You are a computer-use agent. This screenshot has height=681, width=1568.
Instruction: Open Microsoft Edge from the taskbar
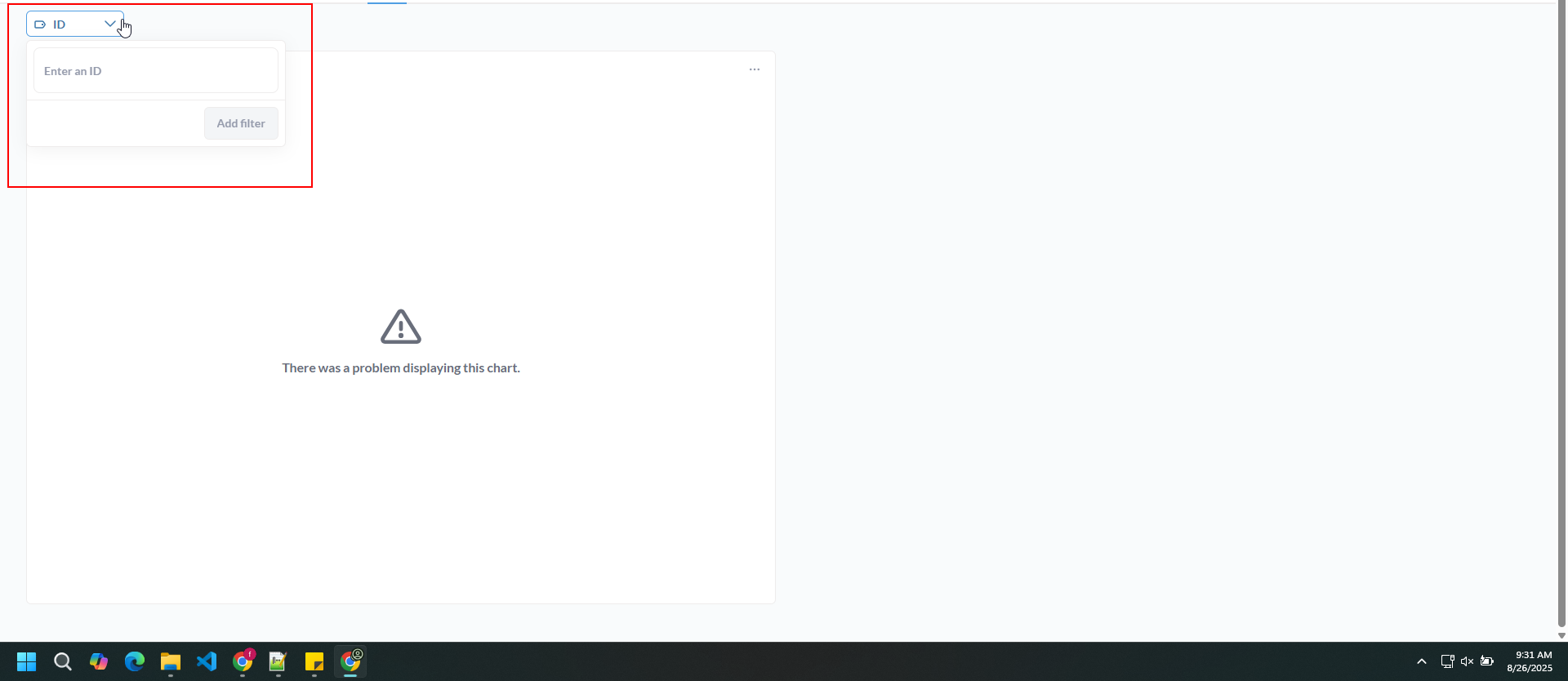135,661
